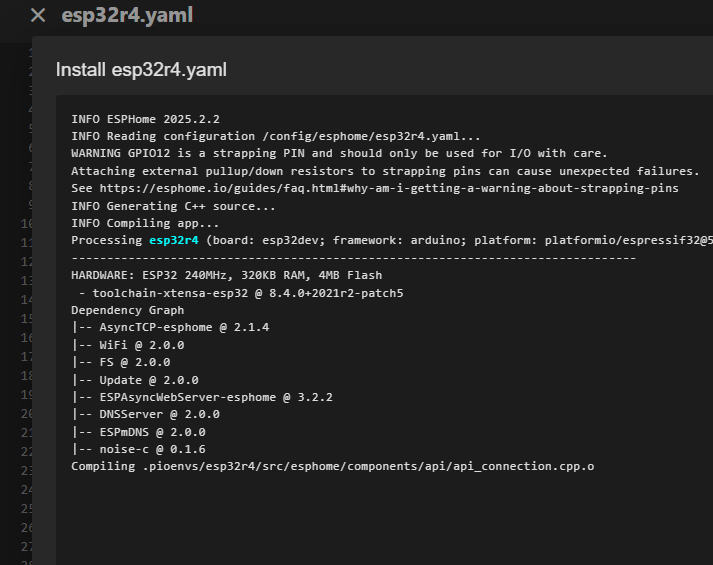This screenshot has width=713, height=565.
Task: Select the Generating C++ source log line
Action: click(173, 206)
